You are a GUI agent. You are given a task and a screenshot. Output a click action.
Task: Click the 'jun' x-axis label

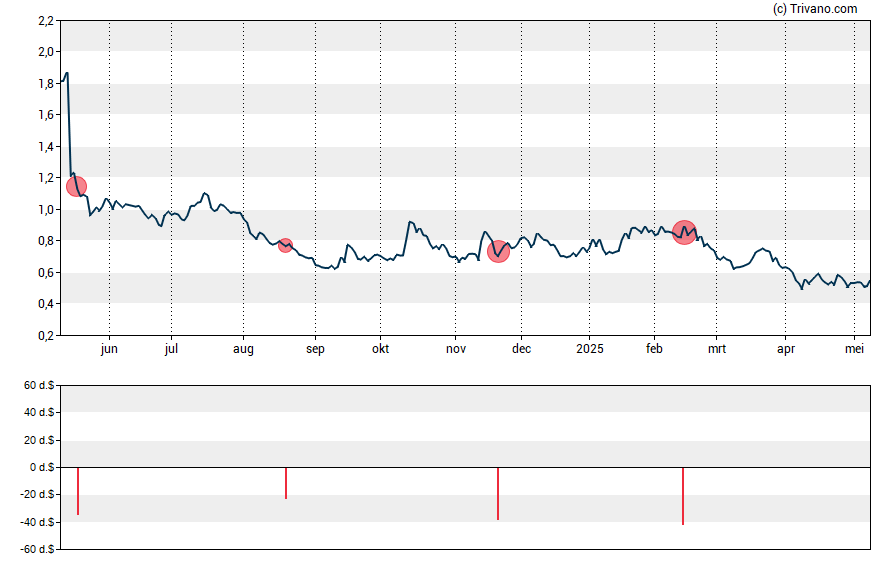click(109, 349)
